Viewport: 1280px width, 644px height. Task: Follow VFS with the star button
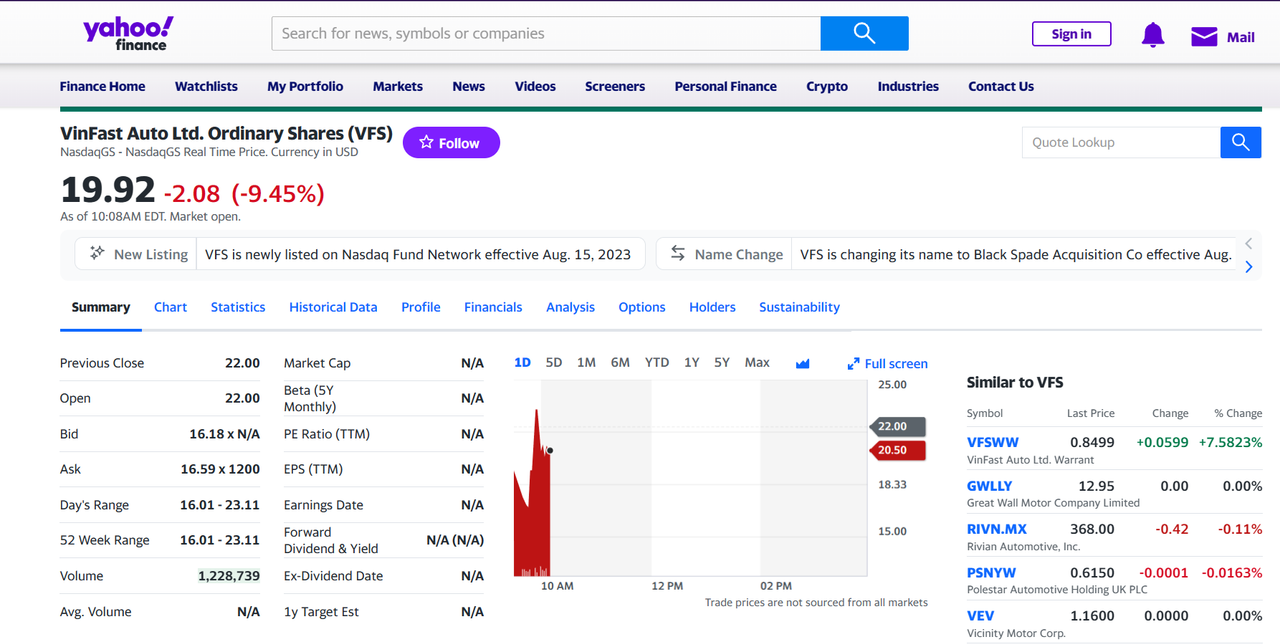(x=451, y=143)
